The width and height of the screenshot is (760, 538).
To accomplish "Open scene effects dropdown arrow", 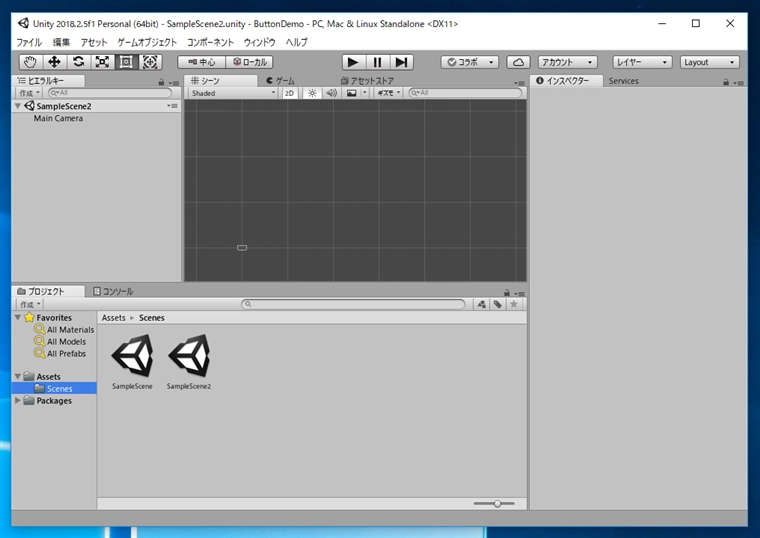I will 364,93.
